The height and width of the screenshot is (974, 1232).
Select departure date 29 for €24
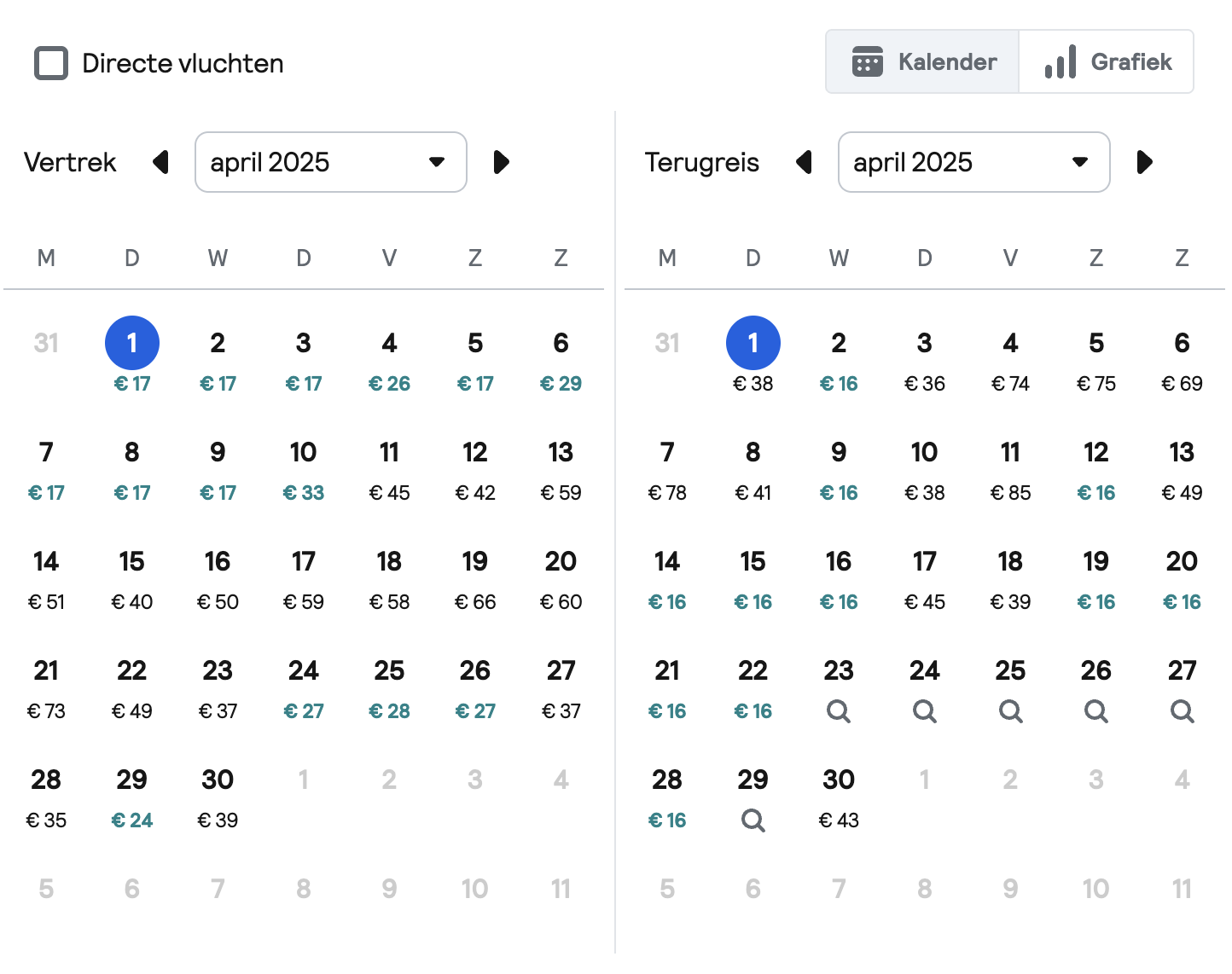click(132, 797)
